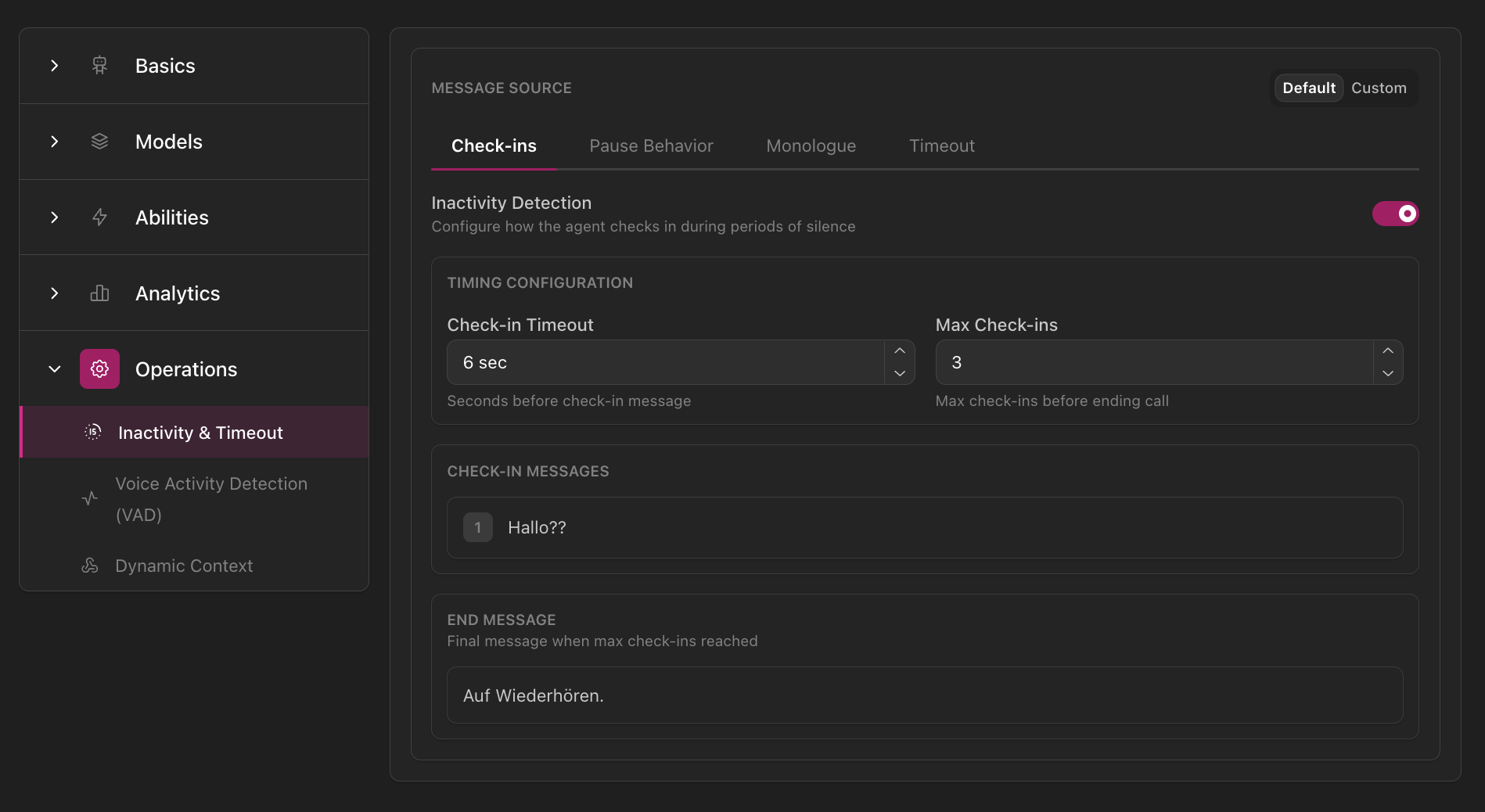Click the Voice Activity Detection waveform icon
1485x812 pixels.
click(x=90, y=498)
